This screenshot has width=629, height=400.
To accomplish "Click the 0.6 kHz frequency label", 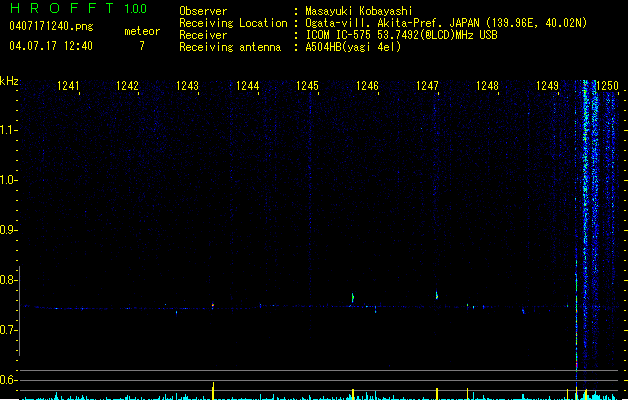I will pyautogui.click(x=8, y=380).
